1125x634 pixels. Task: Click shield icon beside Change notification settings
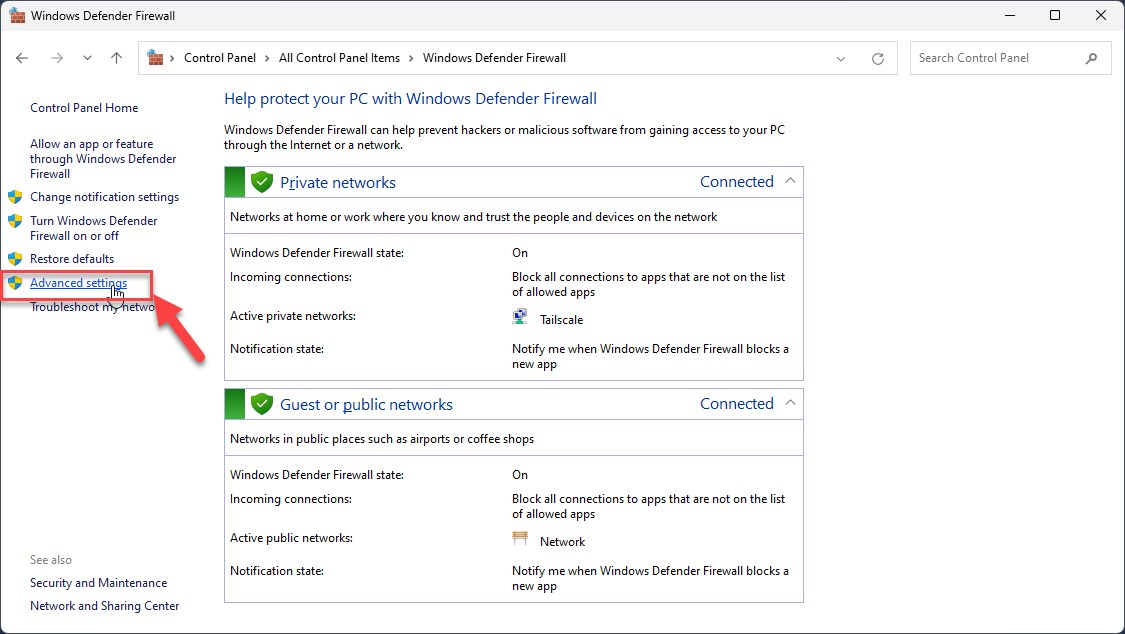point(15,197)
